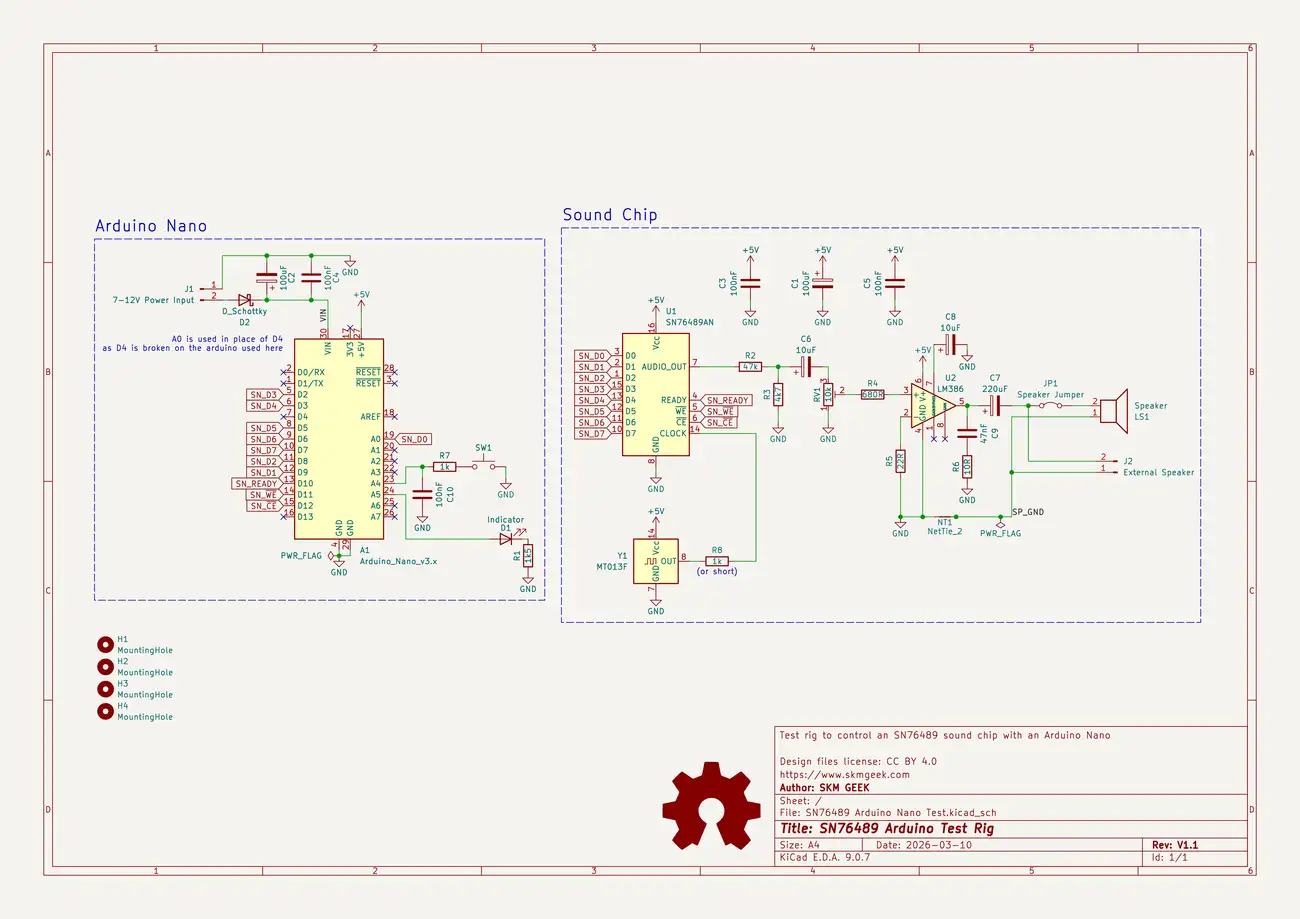Click the Indicator LED D1 symbol

(506, 539)
